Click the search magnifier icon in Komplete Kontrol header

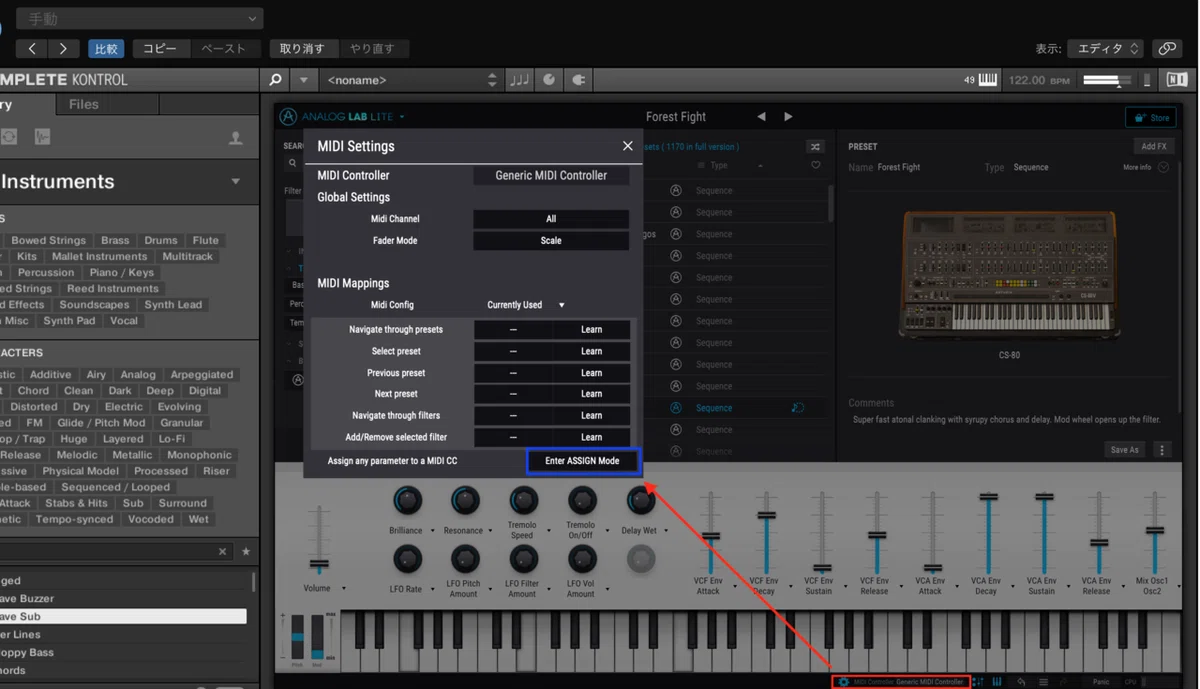pos(276,80)
